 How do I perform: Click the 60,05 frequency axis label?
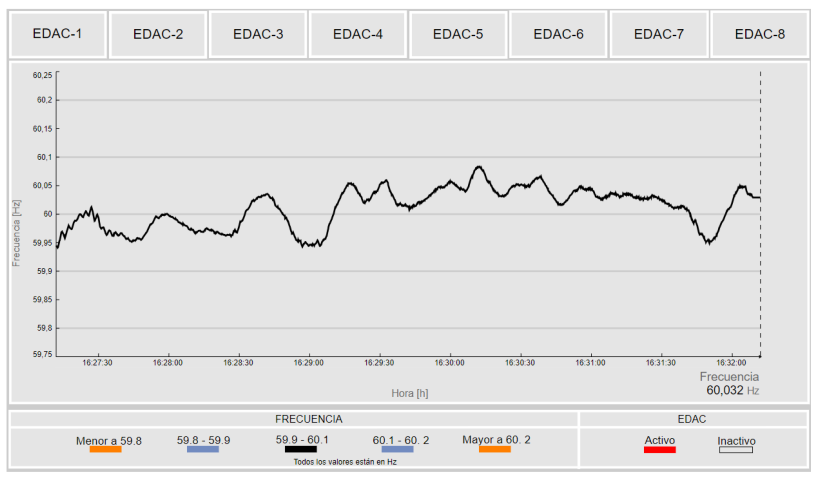point(42,186)
